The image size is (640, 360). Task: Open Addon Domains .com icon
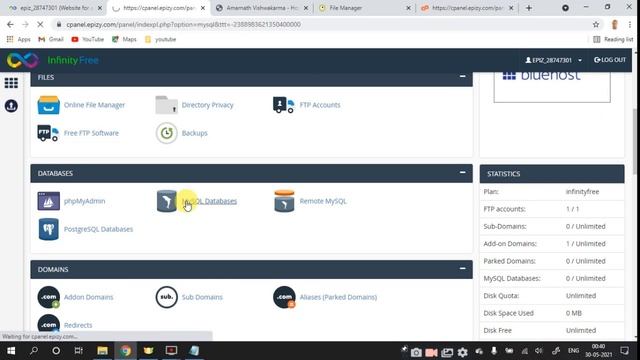coord(49,297)
